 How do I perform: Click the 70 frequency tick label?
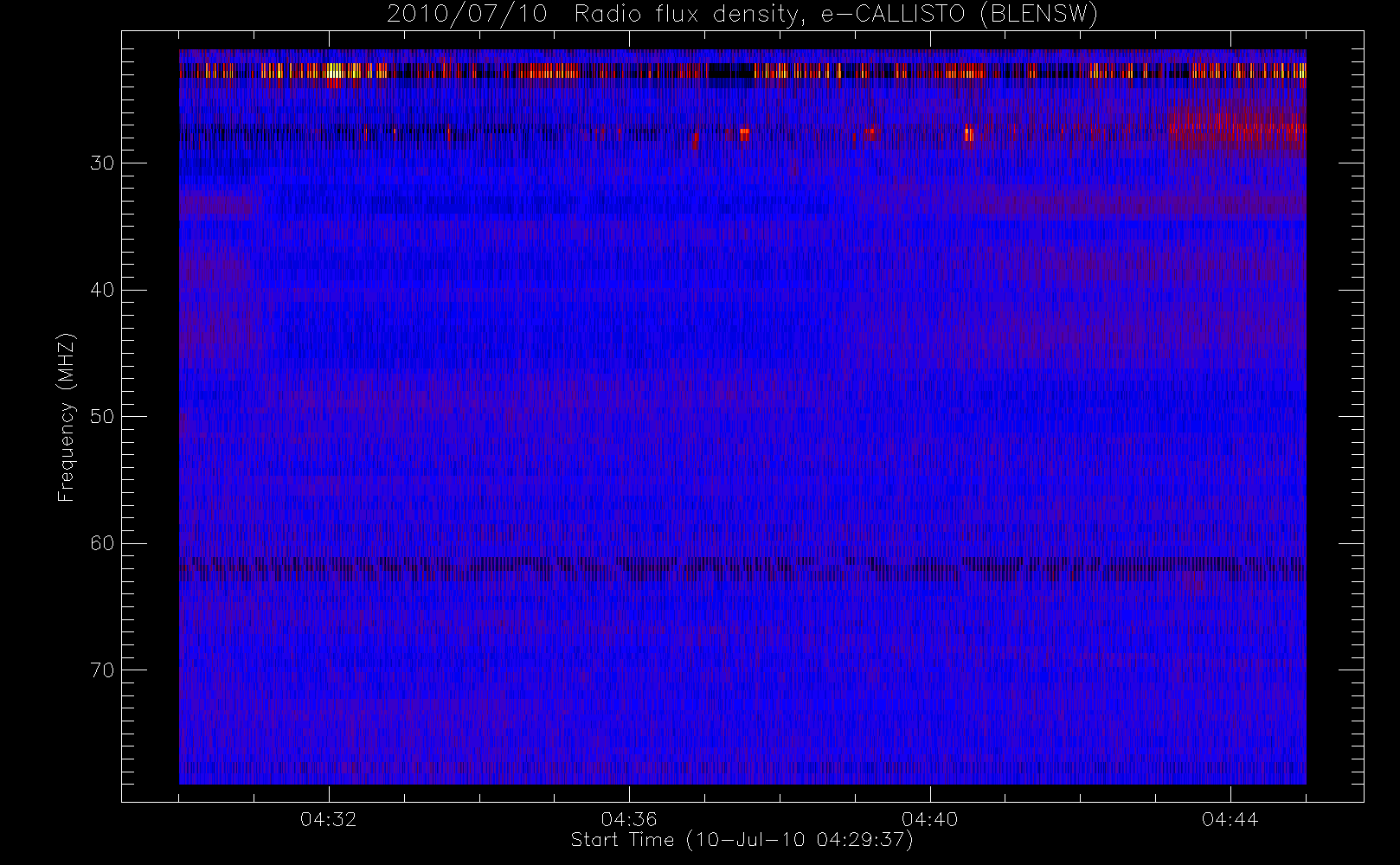[102, 670]
